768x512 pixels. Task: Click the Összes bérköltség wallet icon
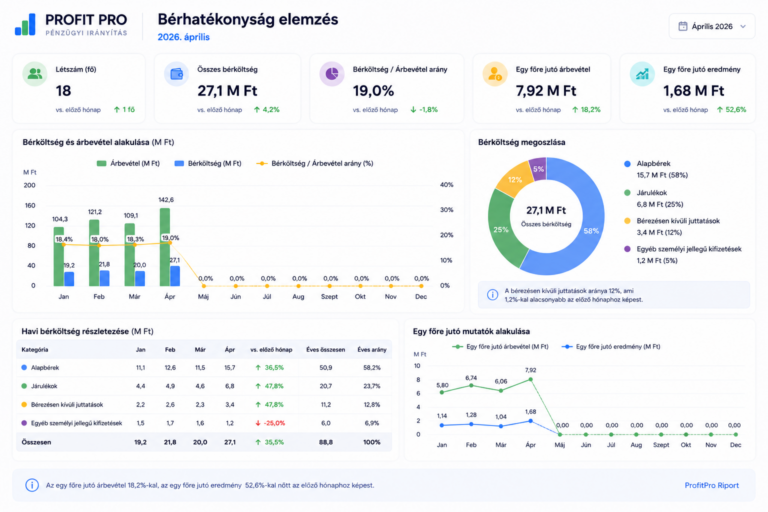(x=176, y=74)
